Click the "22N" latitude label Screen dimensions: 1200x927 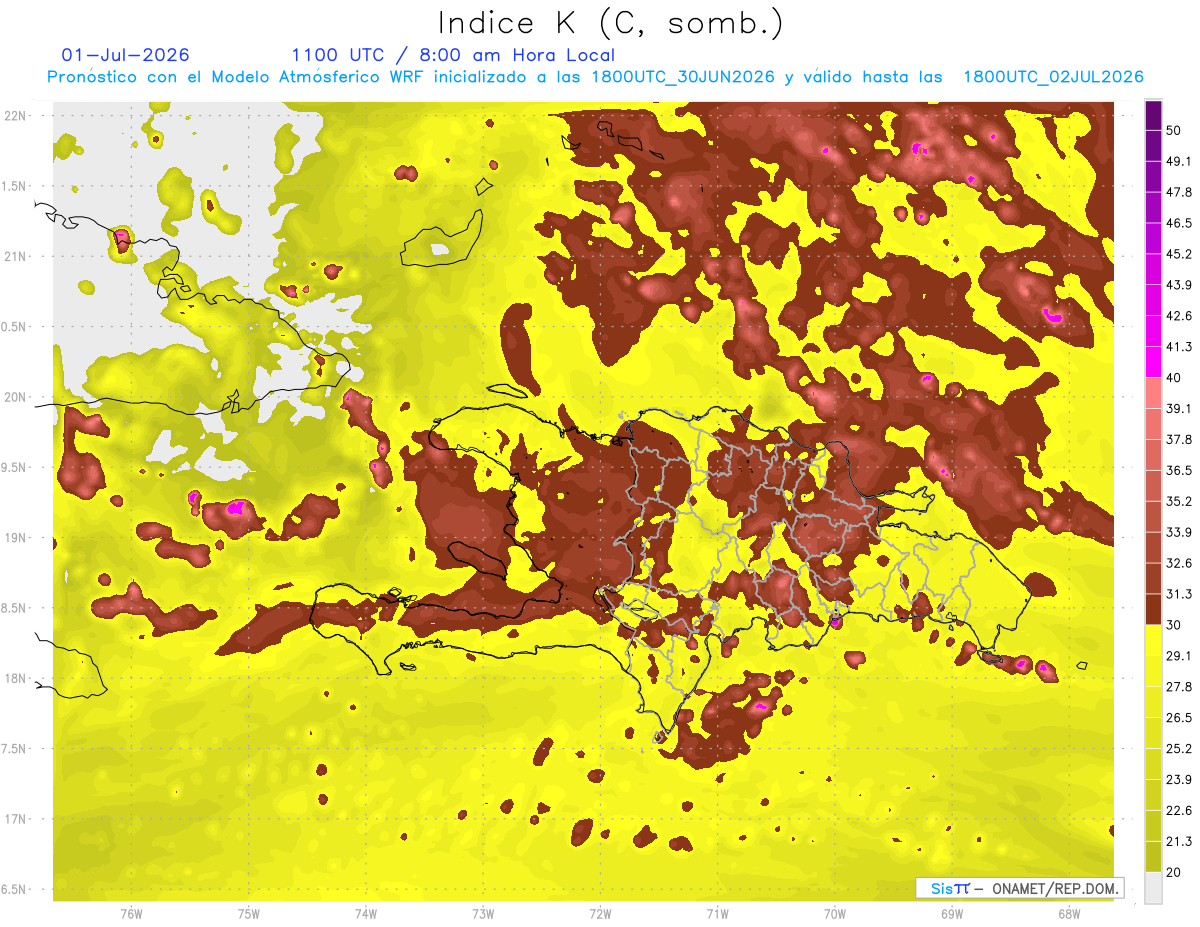point(17,116)
